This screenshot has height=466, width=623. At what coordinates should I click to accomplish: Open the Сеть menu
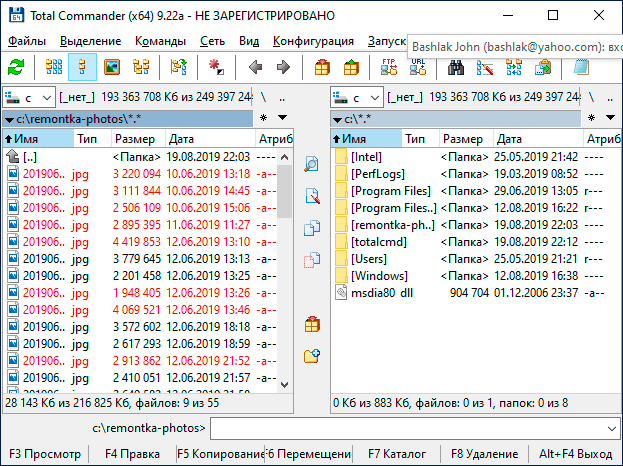click(212, 41)
